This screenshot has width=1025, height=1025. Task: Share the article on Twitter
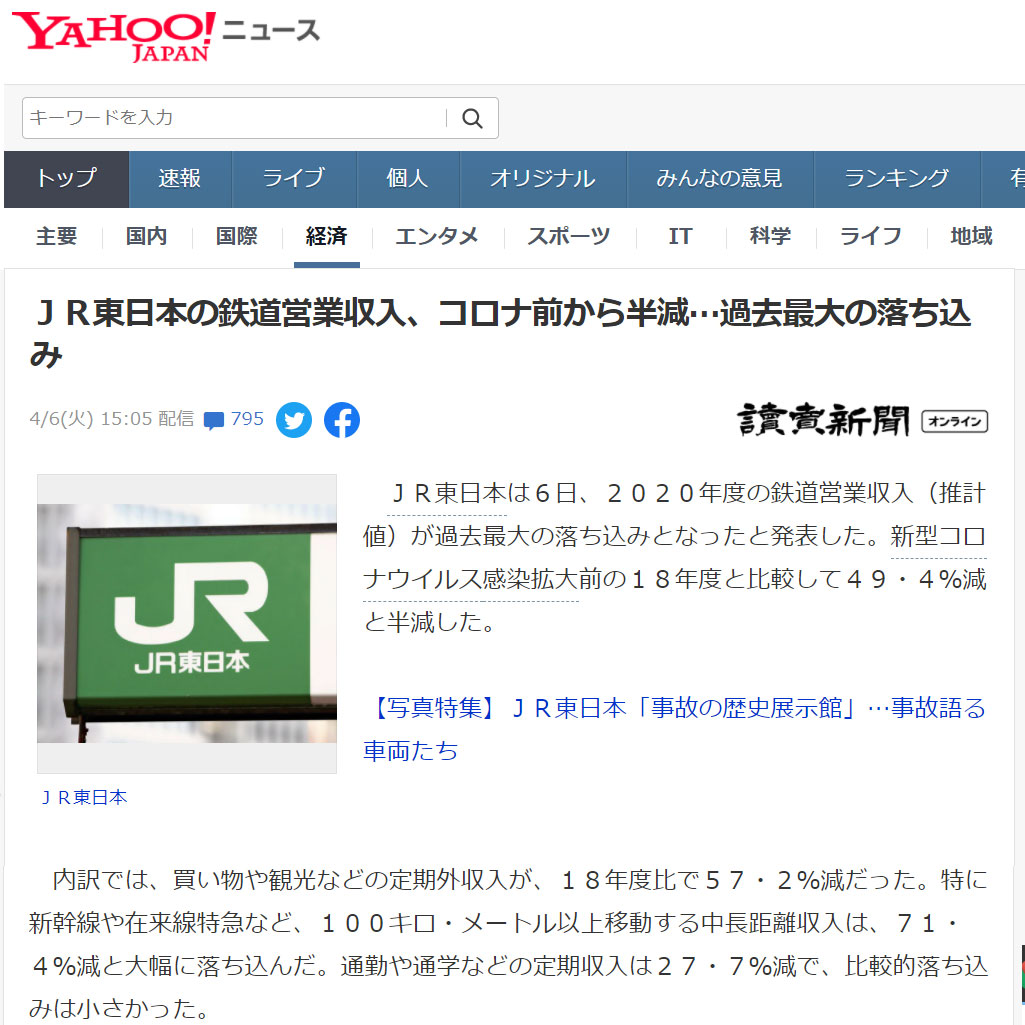(294, 420)
